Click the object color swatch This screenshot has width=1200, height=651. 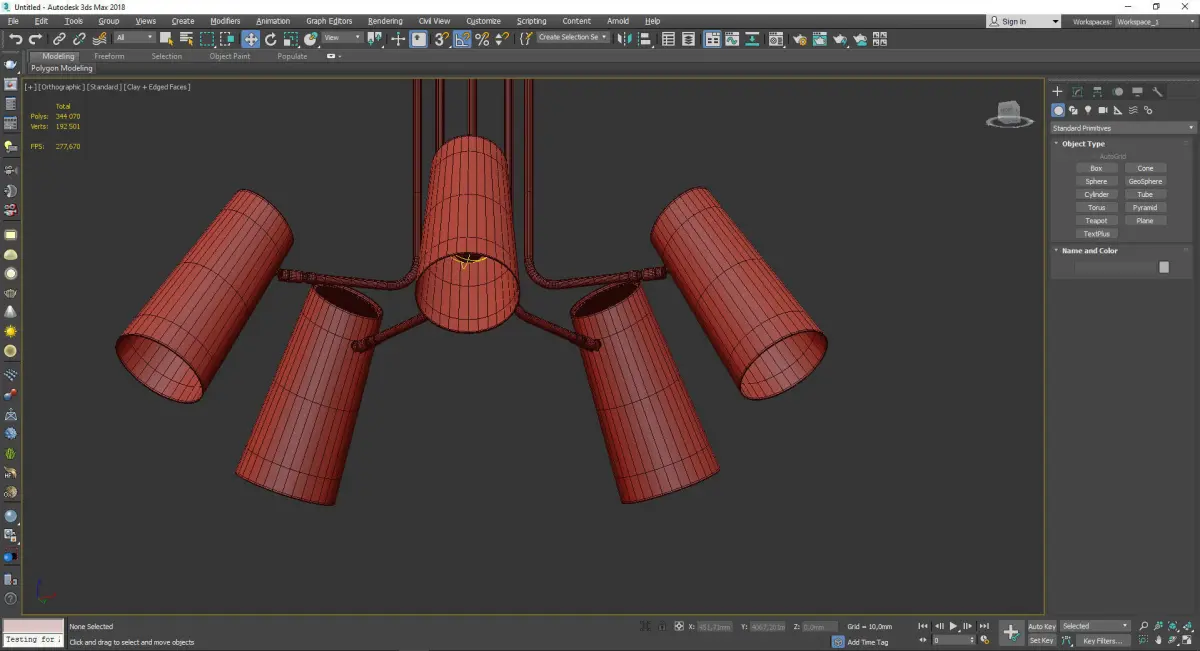click(1164, 267)
